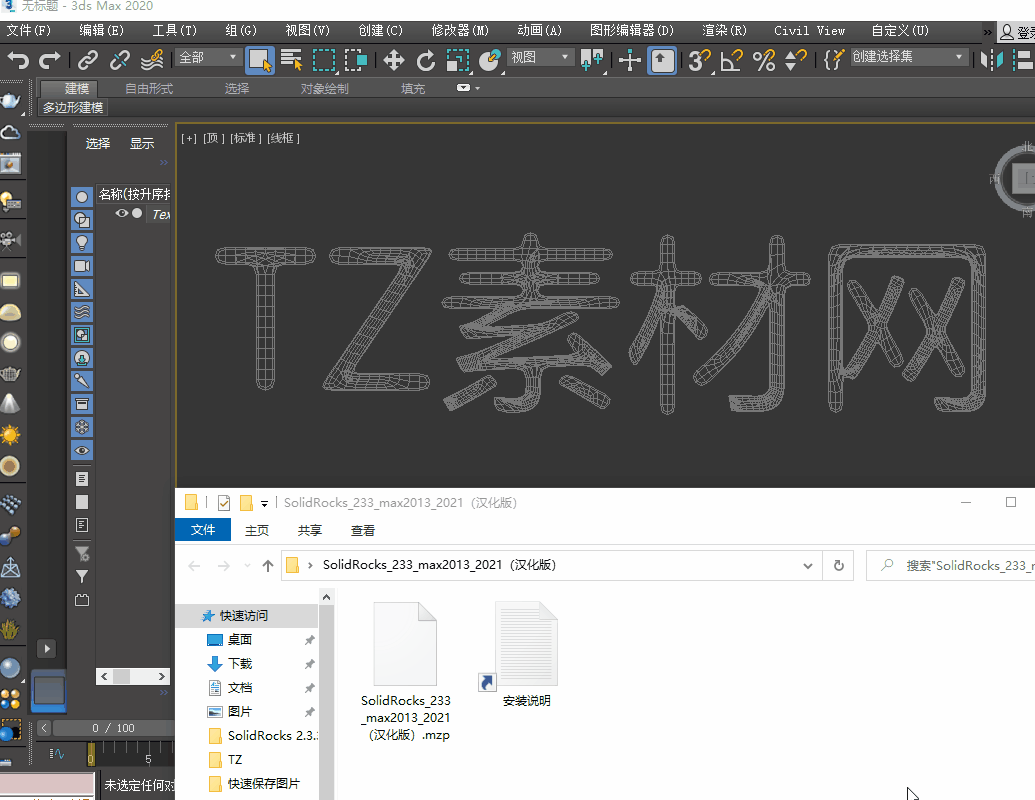The image size is (1035, 800).
Task: Open scene explorer 显示 menu
Action: click(x=141, y=143)
